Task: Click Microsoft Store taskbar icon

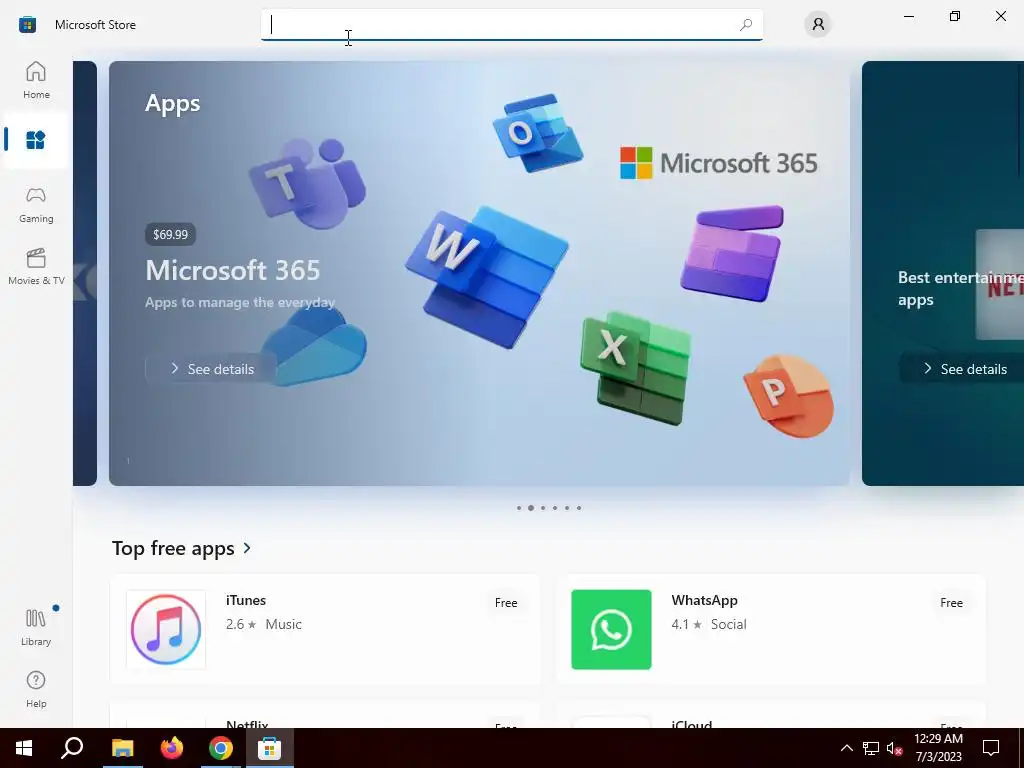Action: click(270, 748)
